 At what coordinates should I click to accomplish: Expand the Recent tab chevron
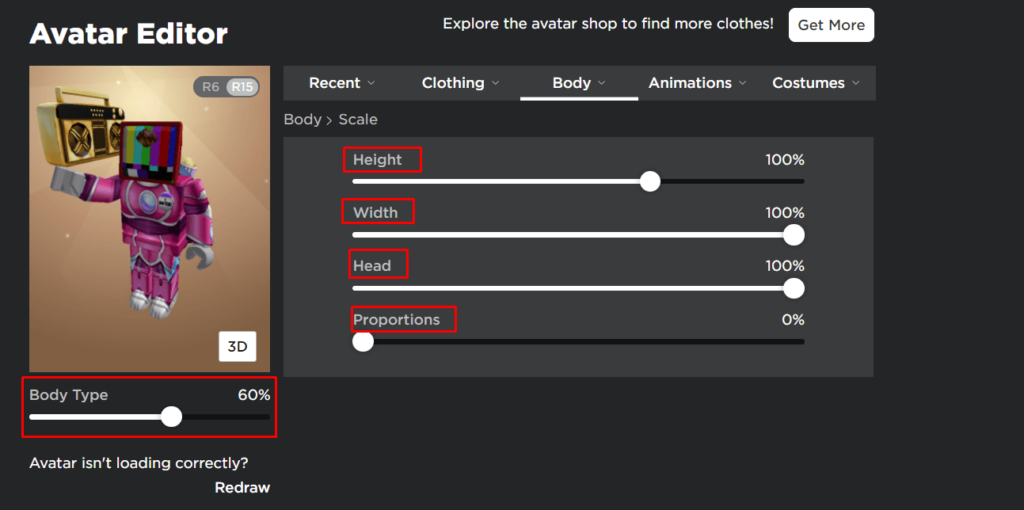pyautogui.click(x=371, y=83)
